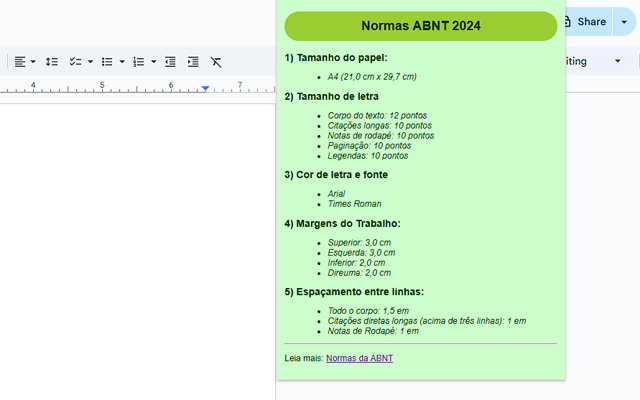Click 'Inferior: 2,0 cm' margin

[x=356, y=263]
